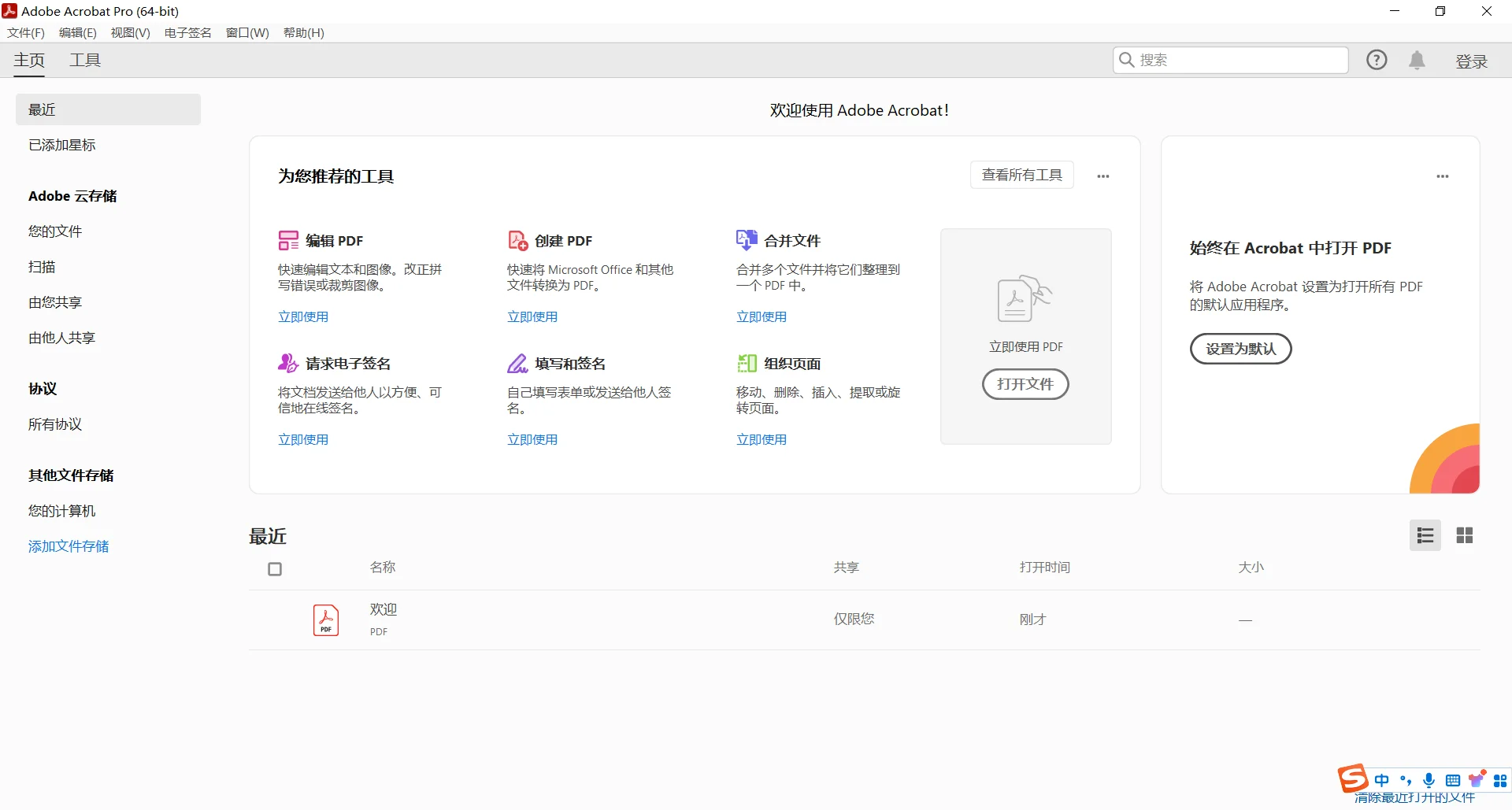Click the 名称 column header
The height and width of the screenshot is (810, 1512).
coord(383,567)
